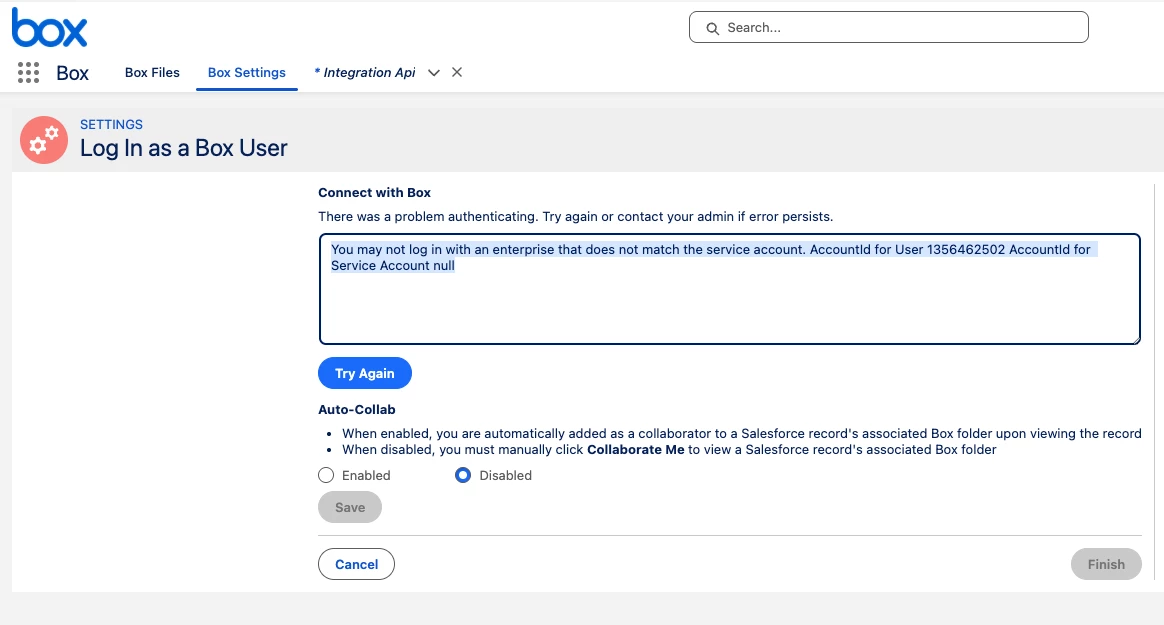The width and height of the screenshot is (1164, 625).
Task: Click the bold 'Collaborate Me' text
Action: [635, 450]
